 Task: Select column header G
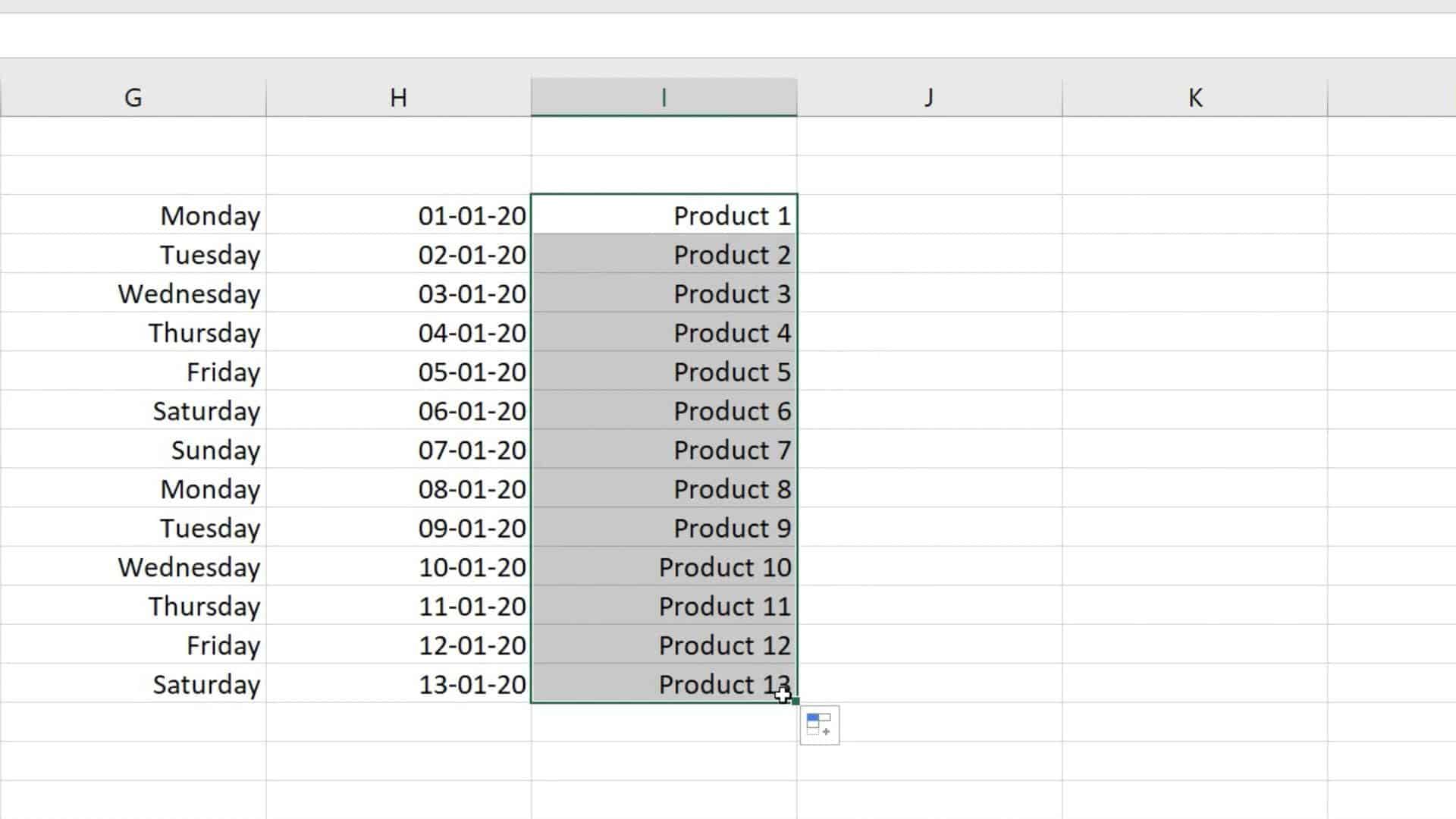pos(133,96)
